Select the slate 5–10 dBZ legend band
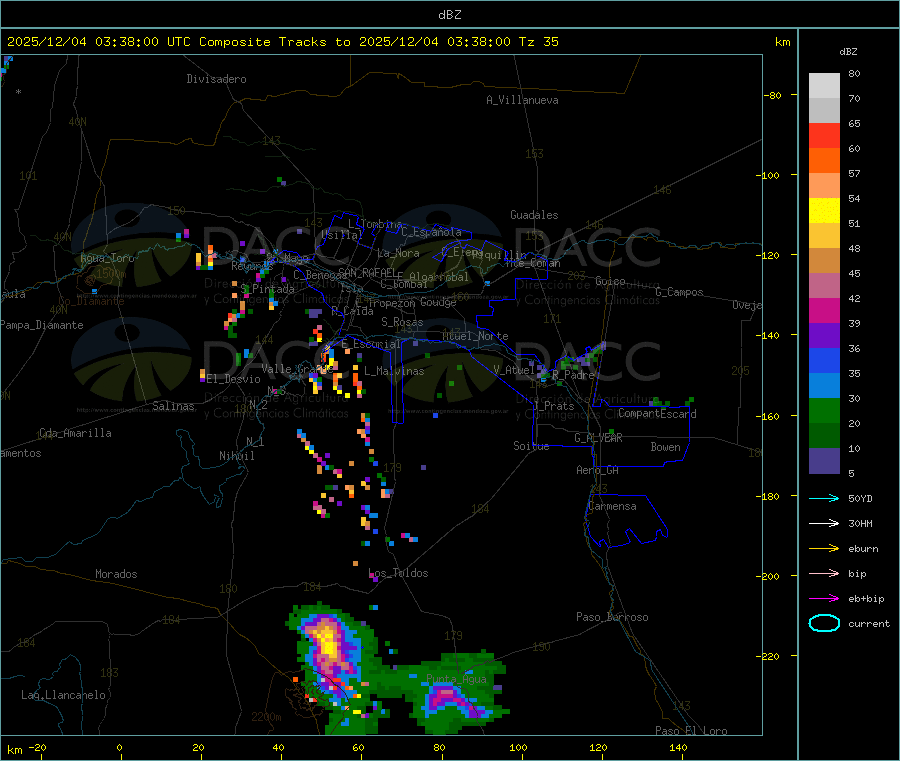Viewport: 900px width, 761px height. (824, 461)
